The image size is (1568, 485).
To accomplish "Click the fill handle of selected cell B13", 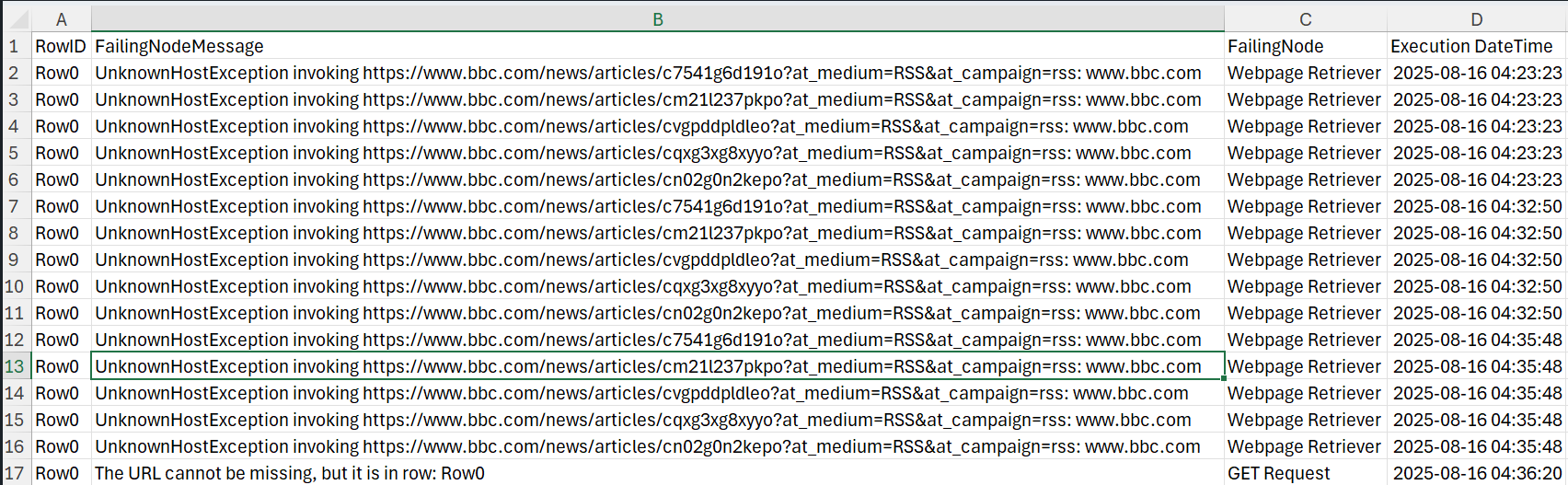I will click(x=1224, y=378).
